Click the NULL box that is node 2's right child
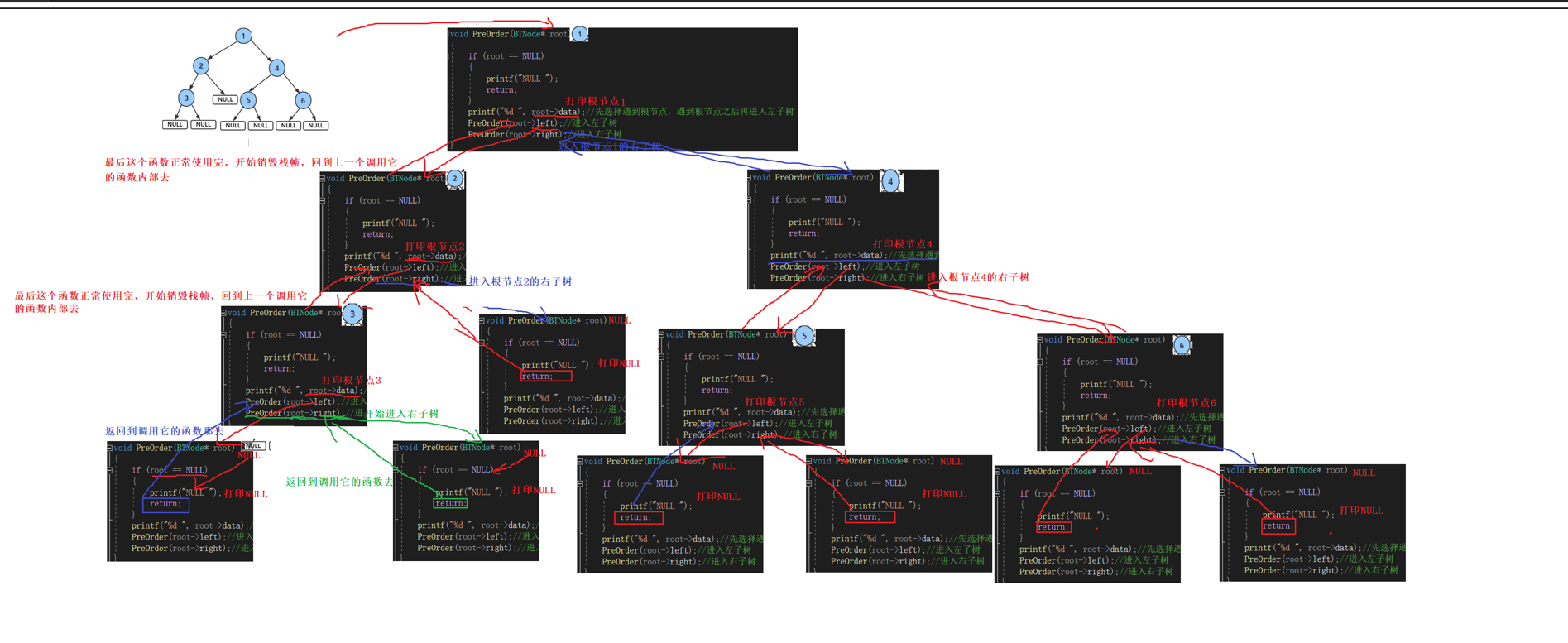1568x643 pixels. [225, 99]
